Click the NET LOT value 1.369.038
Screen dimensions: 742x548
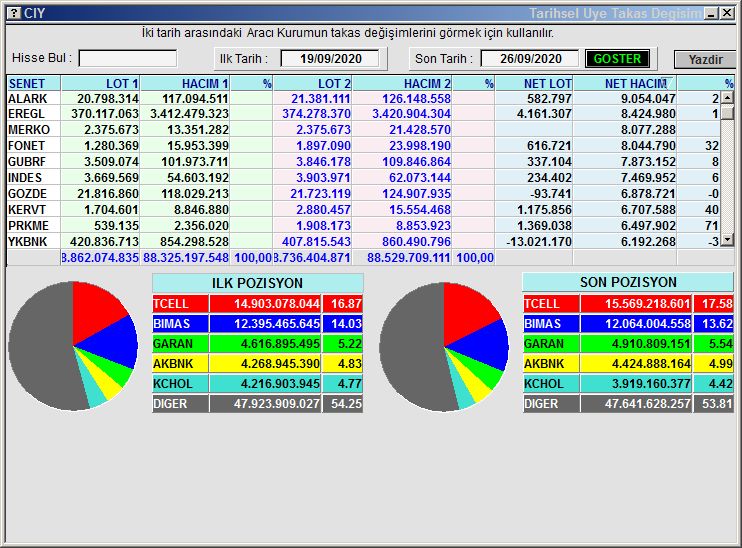pyautogui.click(x=544, y=226)
